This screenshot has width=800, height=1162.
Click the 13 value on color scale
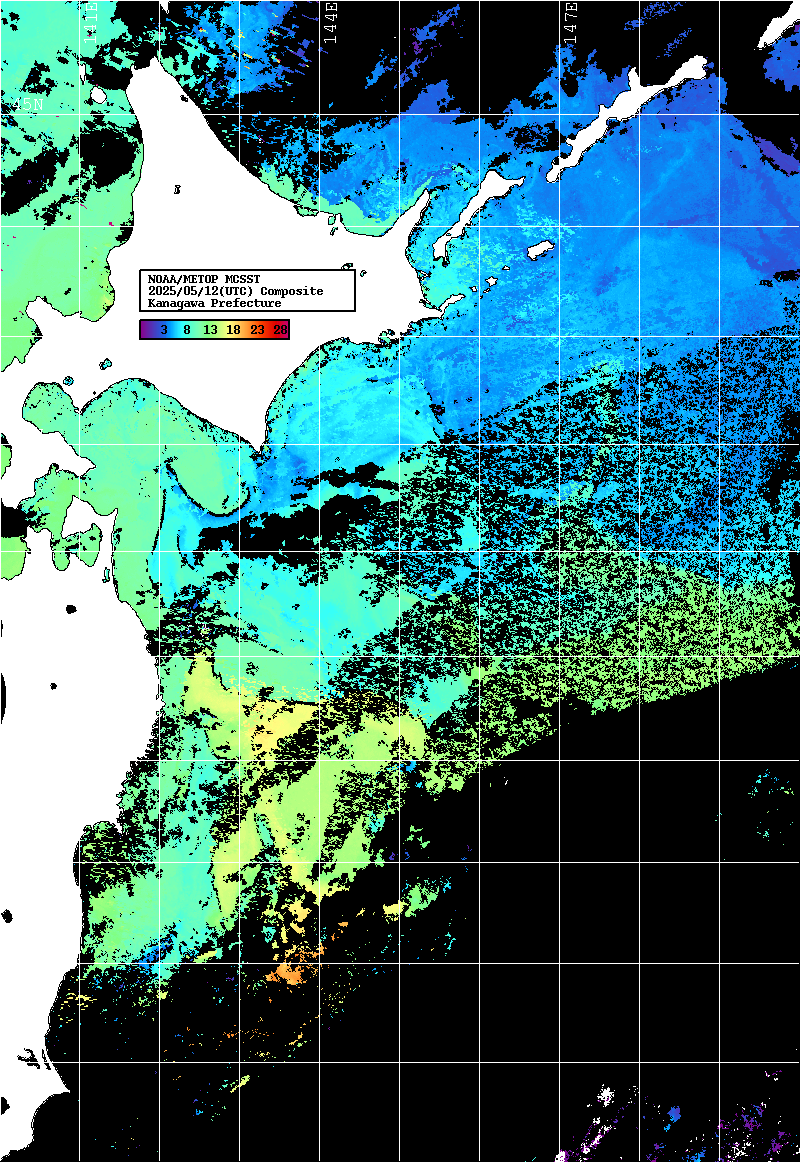click(x=210, y=330)
